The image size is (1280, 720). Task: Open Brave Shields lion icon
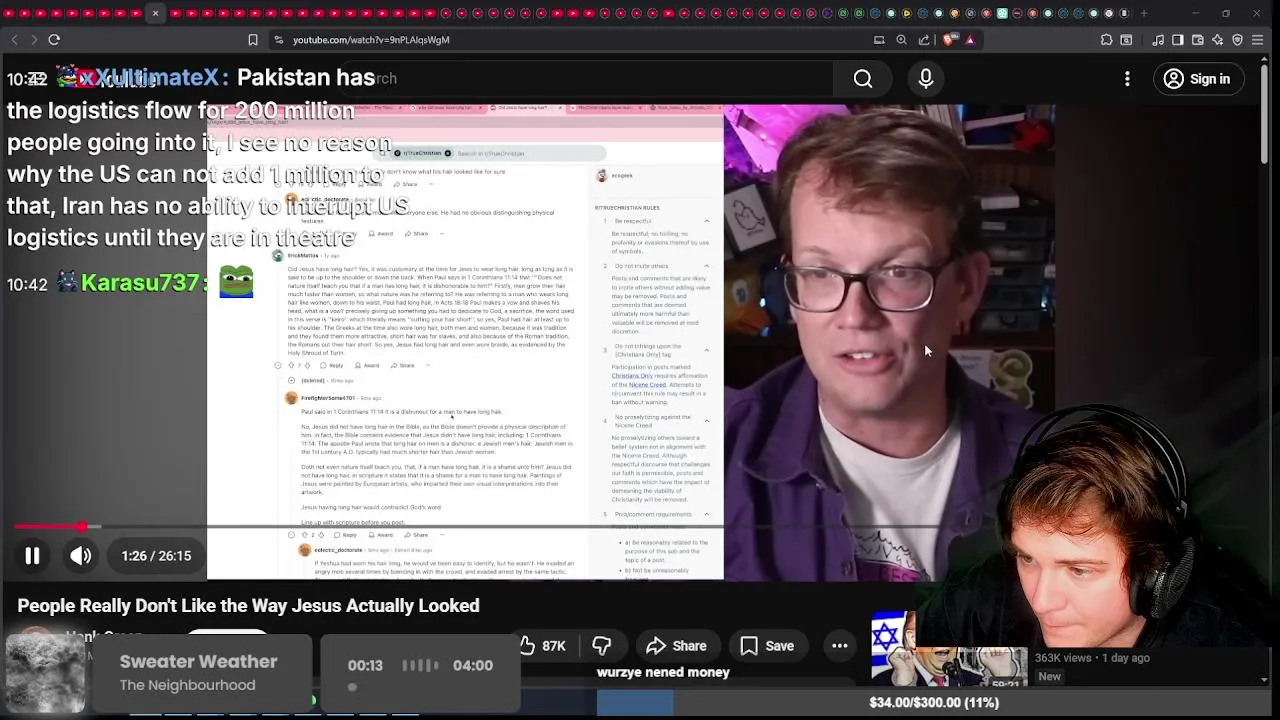949,40
